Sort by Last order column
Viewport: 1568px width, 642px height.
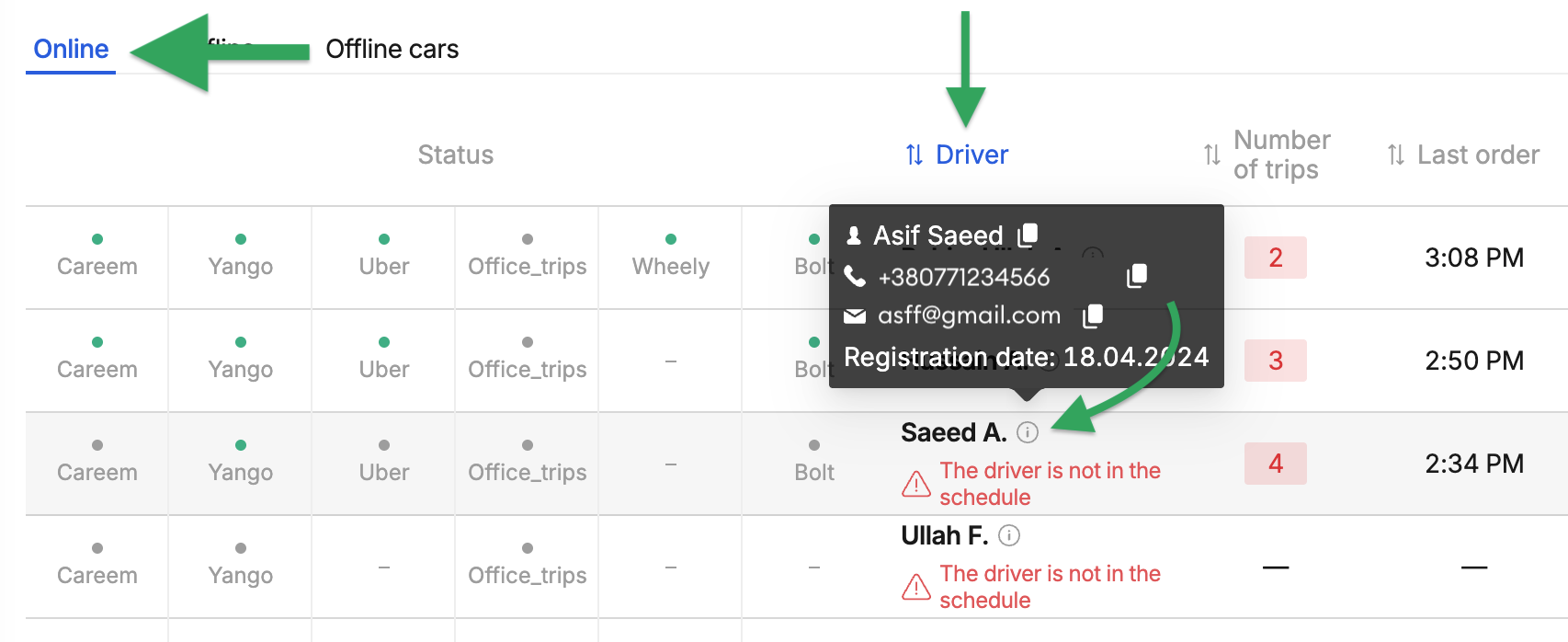[1463, 155]
